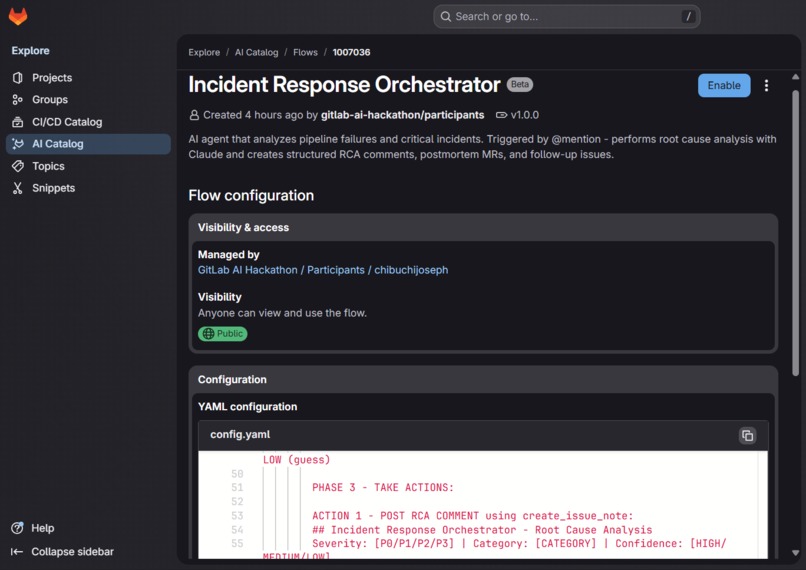Focus the Search or go to field

click(x=566, y=16)
